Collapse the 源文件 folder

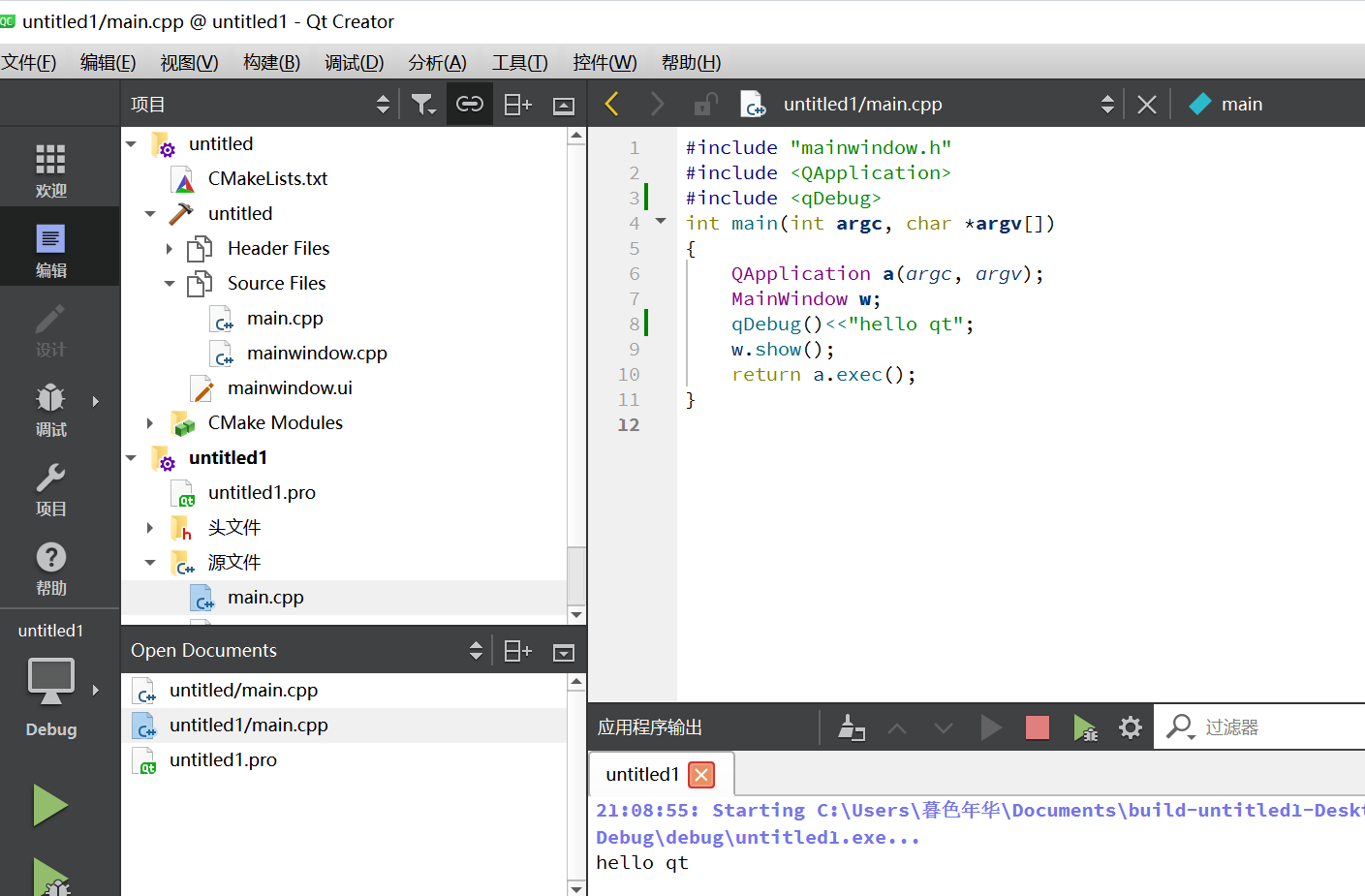[x=150, y=563]
